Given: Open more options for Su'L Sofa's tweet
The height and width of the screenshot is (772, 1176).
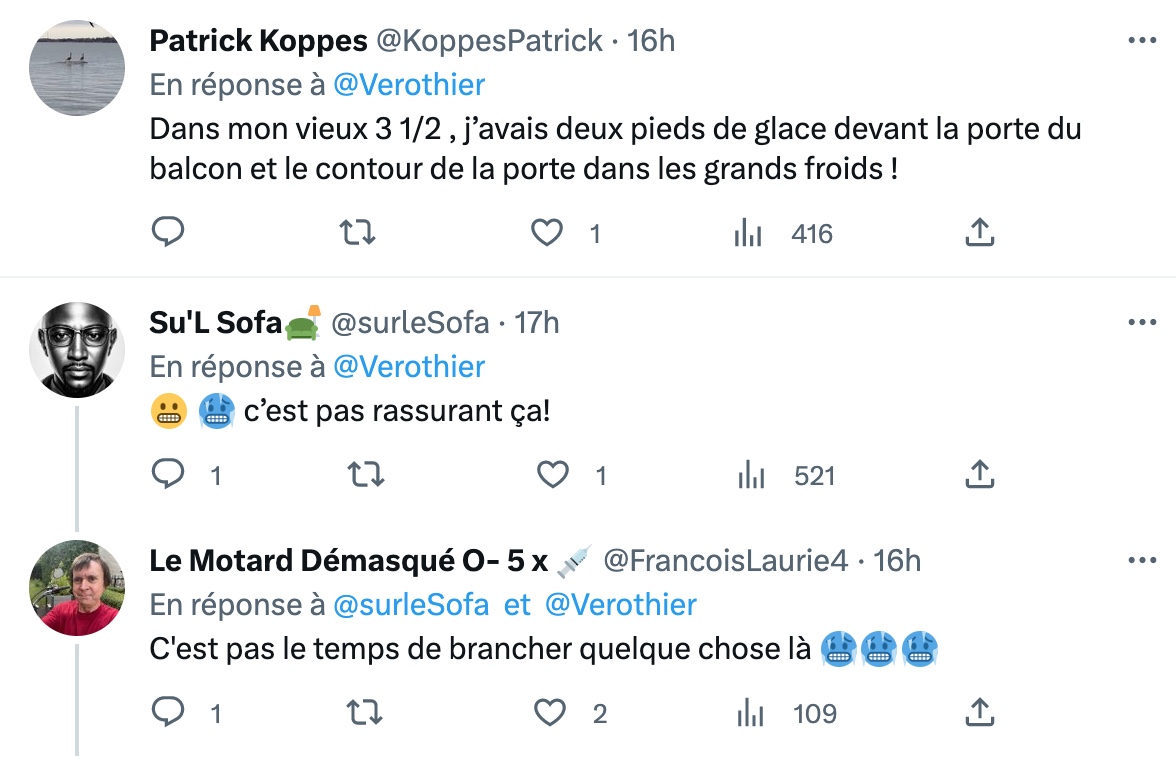Looking at the screenshot, I should 1142,322.
